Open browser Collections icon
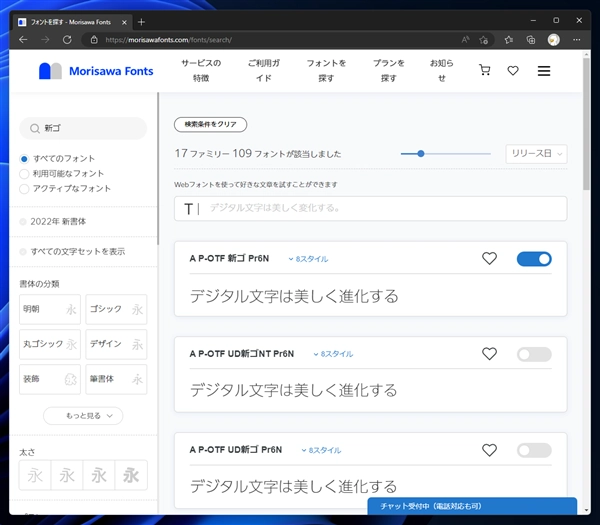 pyautogui.click(x=531, y=40)
